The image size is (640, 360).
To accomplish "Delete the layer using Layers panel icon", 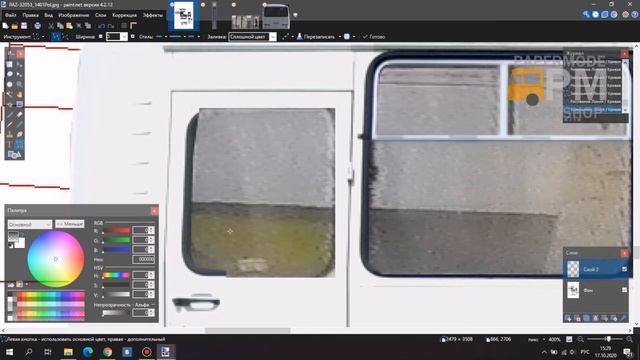I will (x=577, y=318).
